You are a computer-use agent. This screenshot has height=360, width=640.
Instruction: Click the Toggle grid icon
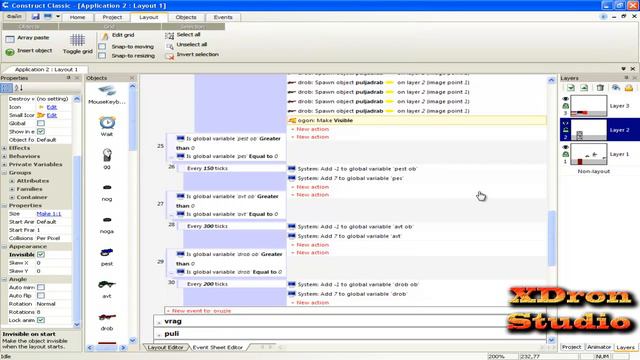(77, 40)
